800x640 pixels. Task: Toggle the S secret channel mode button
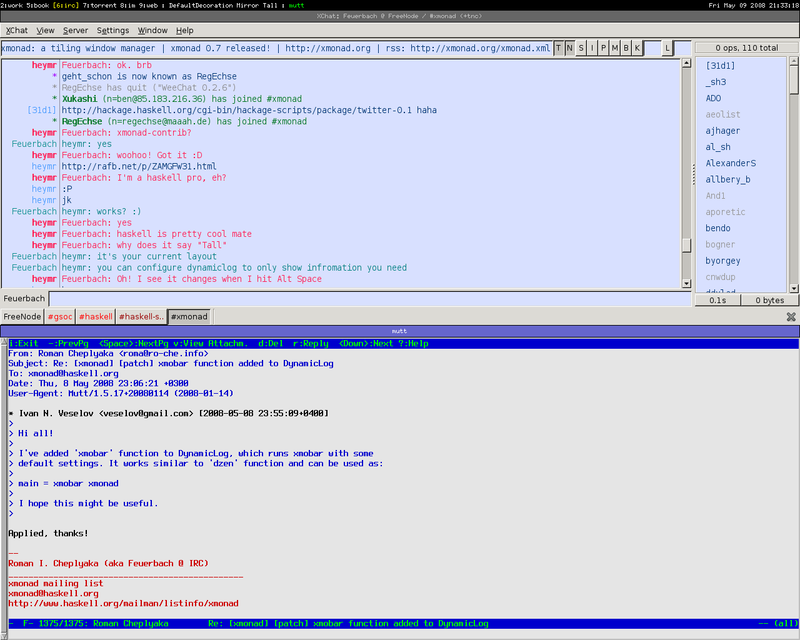[x=581, y=48]
